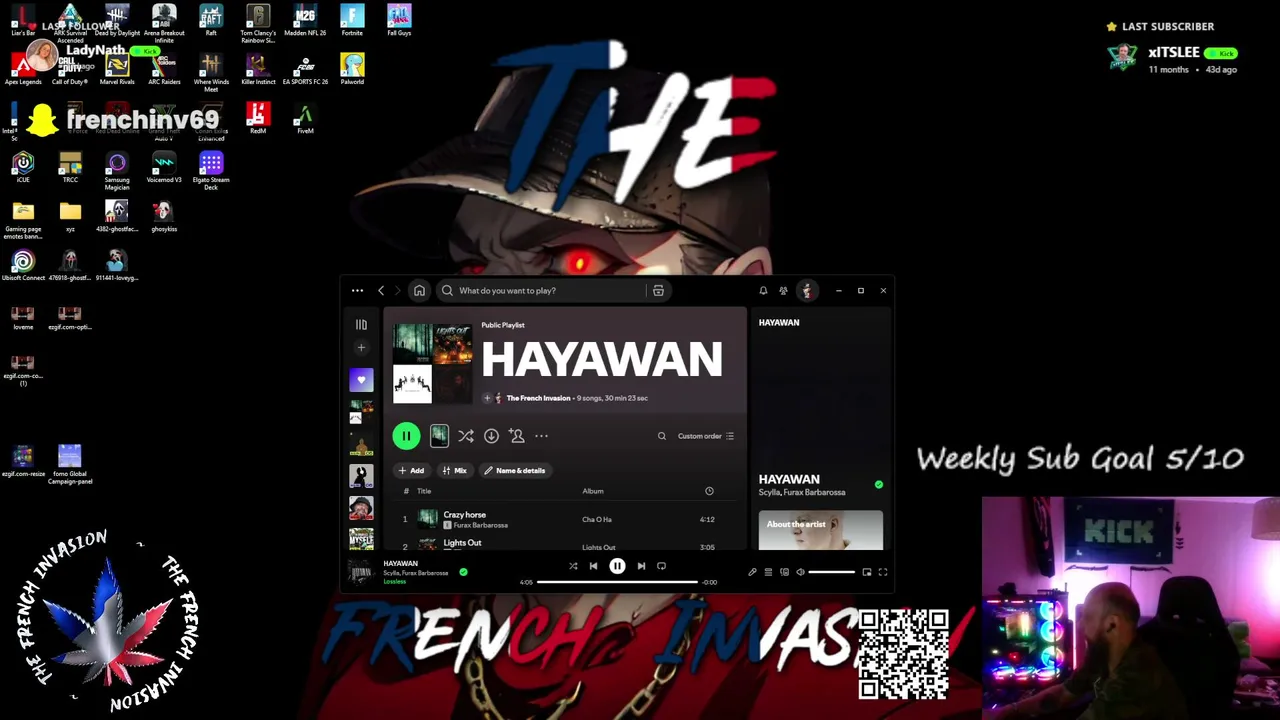Open the Friend Activity people icon
This screenshot has width=1280, height=720.
pos(783,291)
